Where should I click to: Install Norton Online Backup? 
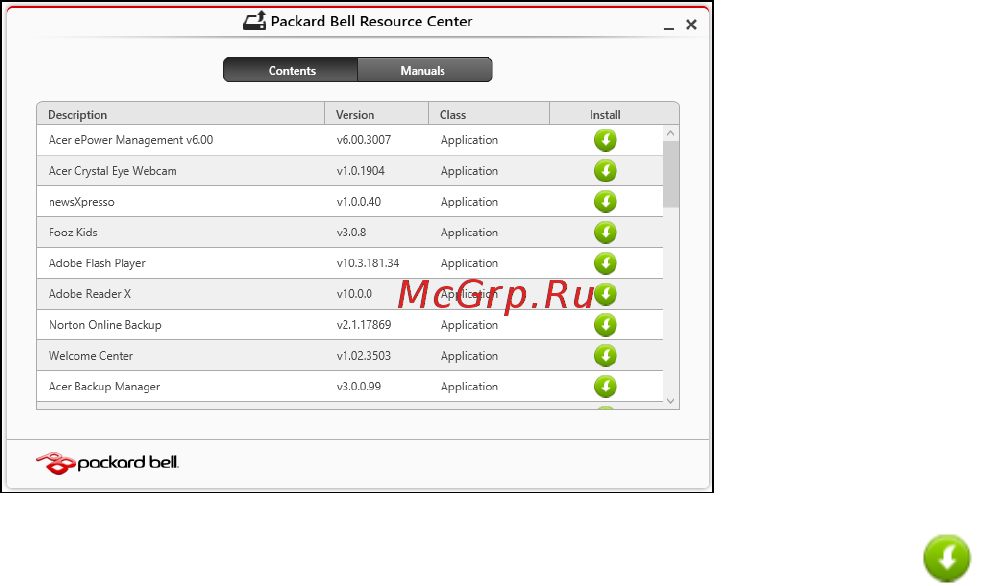point(605,325)
